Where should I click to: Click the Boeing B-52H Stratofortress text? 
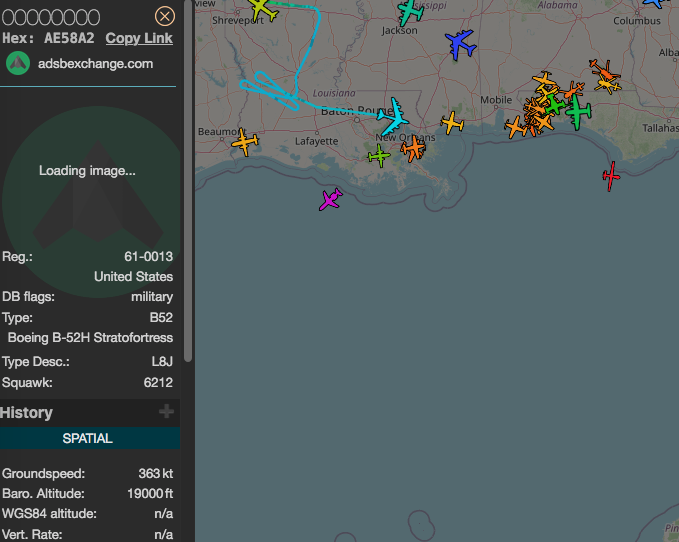pos(90,337)
